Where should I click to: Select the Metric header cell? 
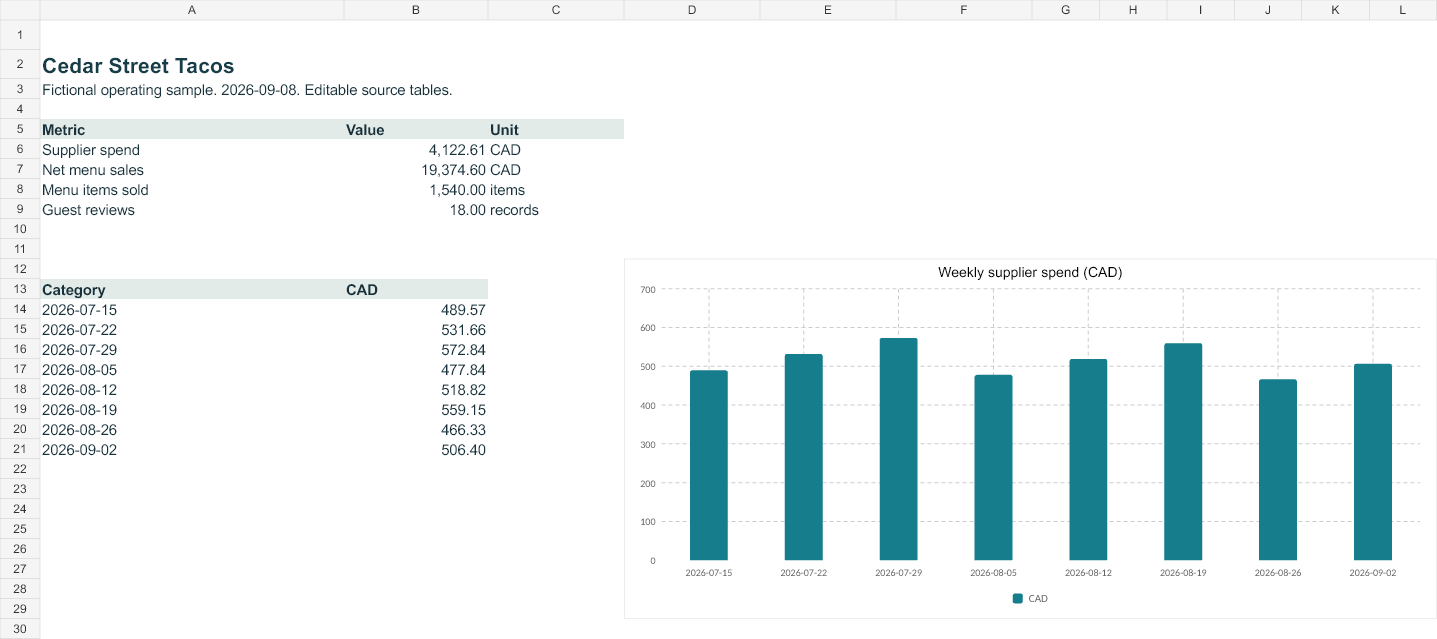pyautogui.click(x=192, y=130)
